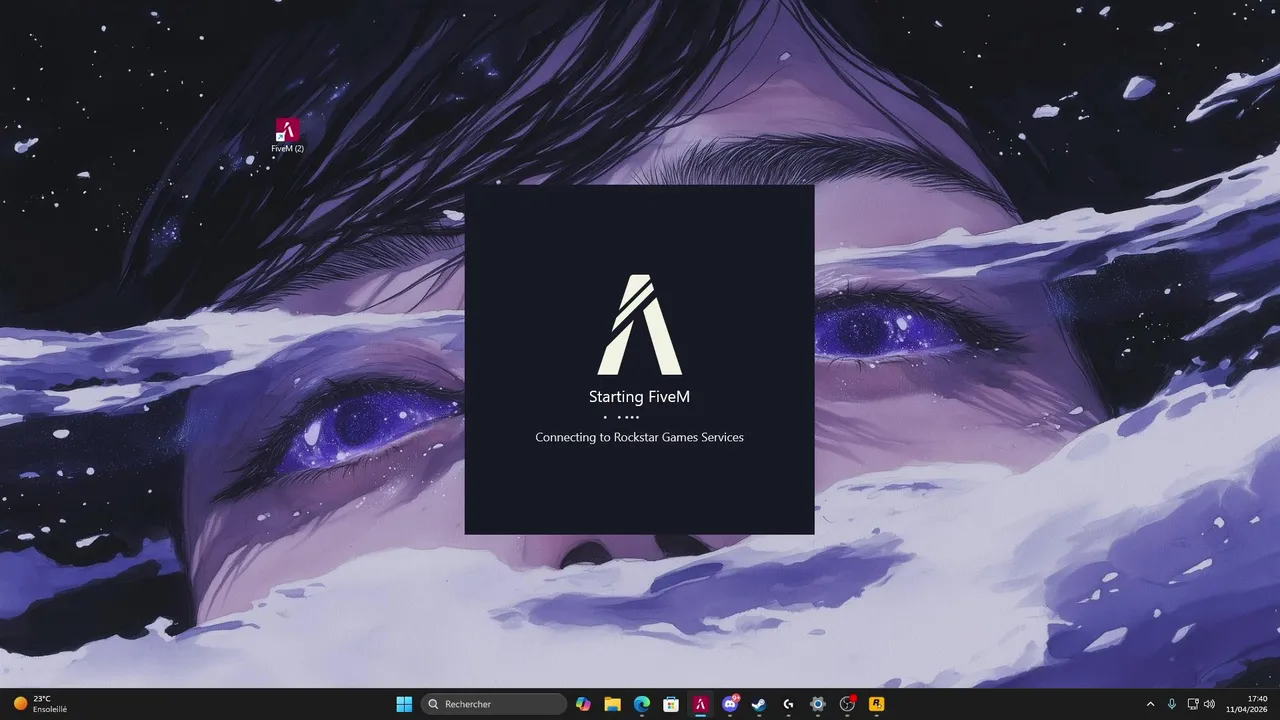This screenshot has height=720, width=1280.
Task: Open the clock showing 17:40
Action: 1249,704
